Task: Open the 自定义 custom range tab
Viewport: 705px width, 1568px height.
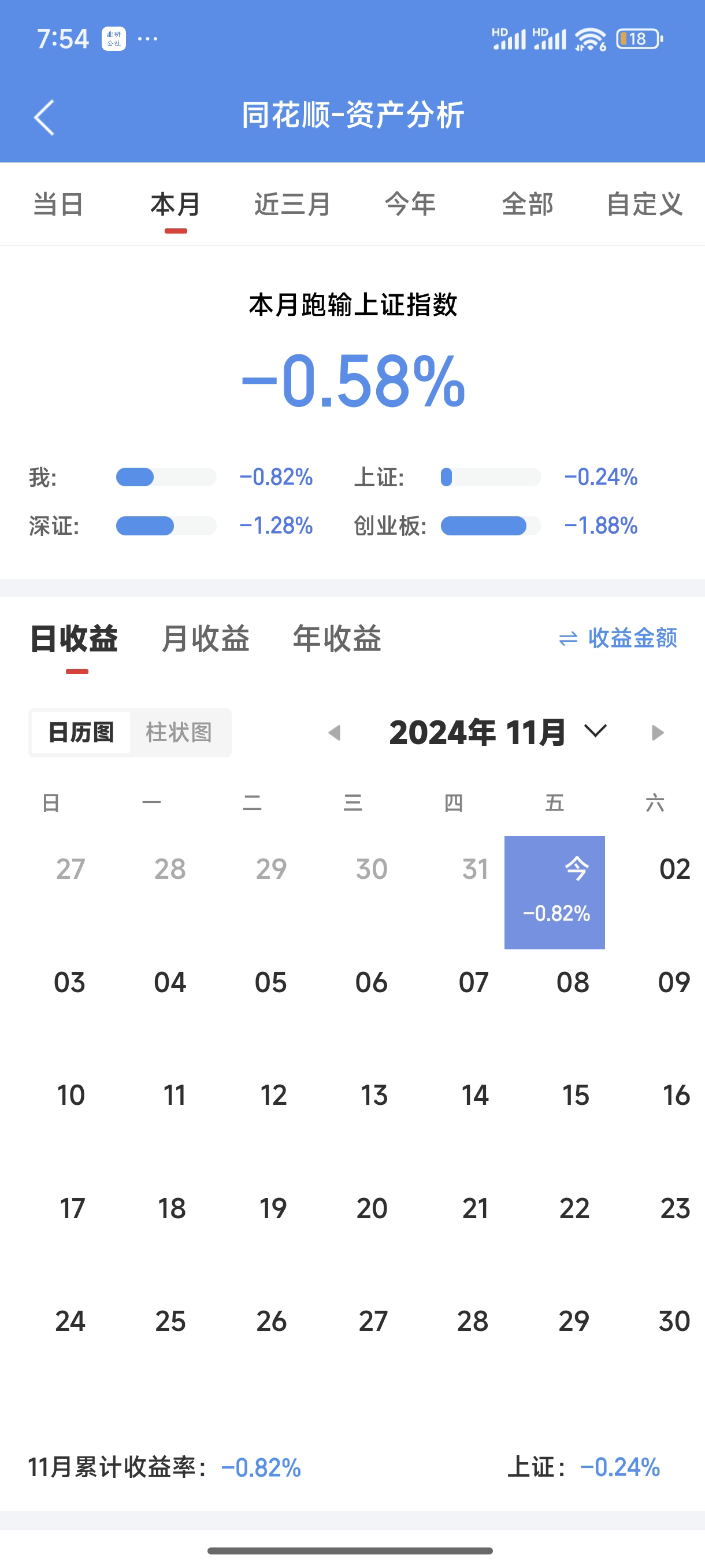Action: (645, 204)
